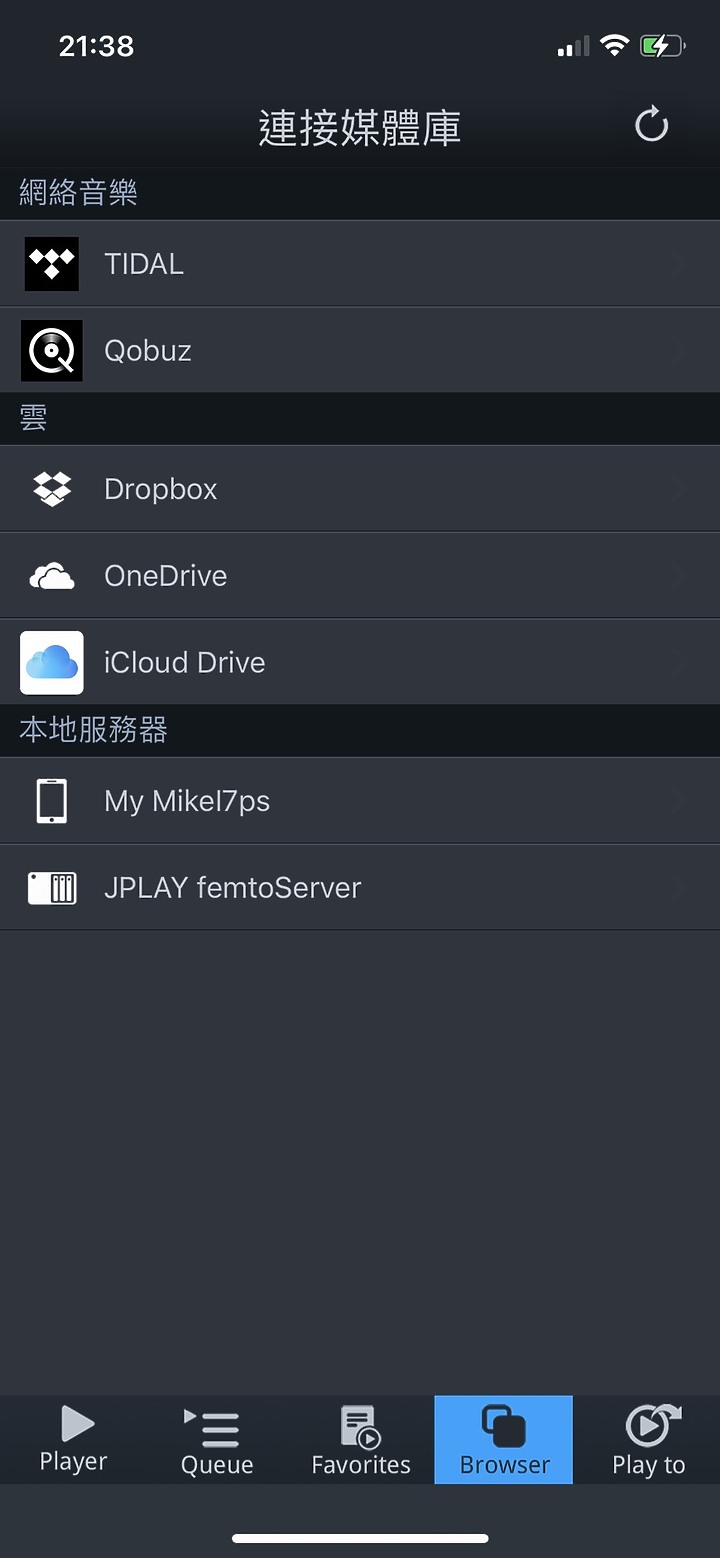This screenshot has height=1558, width=720.
Task: Tap the TIDAL row's right chevron
Action: pyautogui.click(x=680, y=264)
